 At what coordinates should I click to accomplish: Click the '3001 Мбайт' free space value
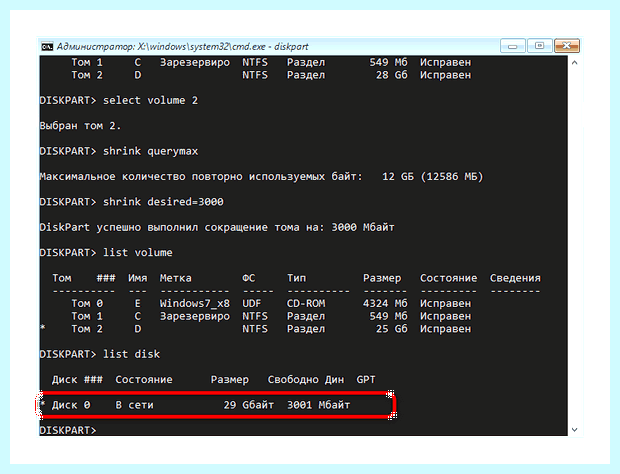pos(319,405)
